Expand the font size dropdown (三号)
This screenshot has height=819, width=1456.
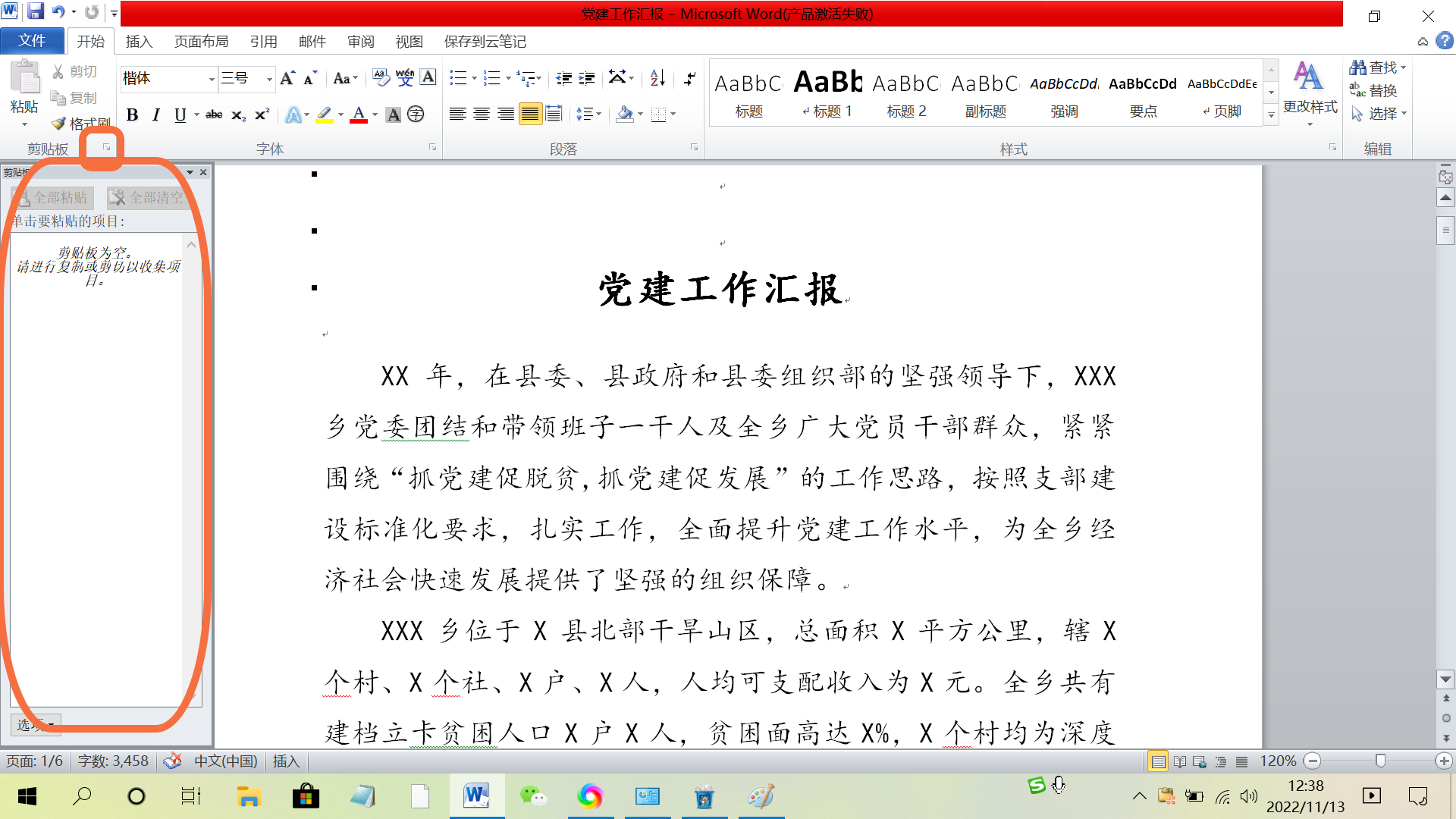point(268,78)
